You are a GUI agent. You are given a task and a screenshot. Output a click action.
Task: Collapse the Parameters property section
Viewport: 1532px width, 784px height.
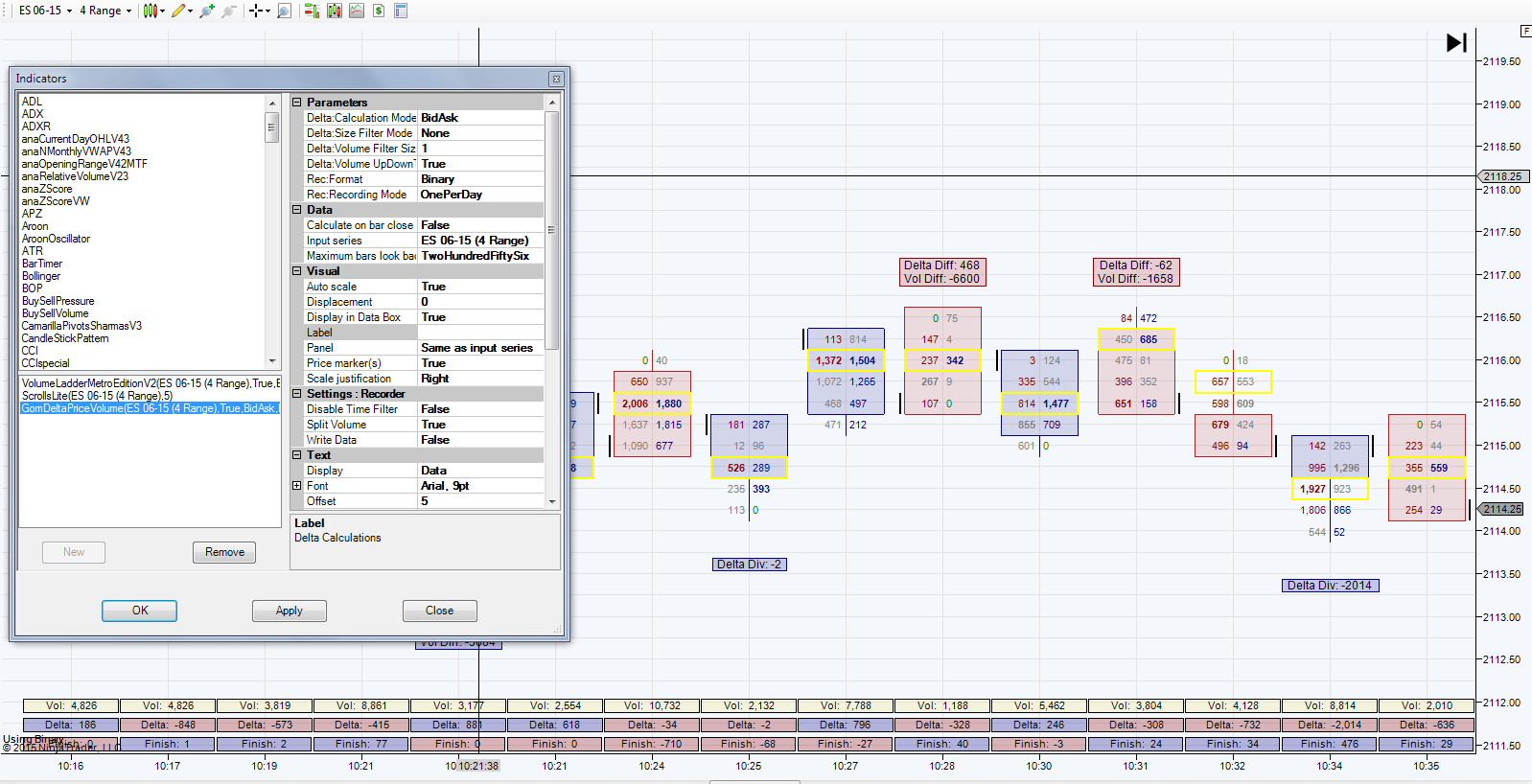point(297,103)
